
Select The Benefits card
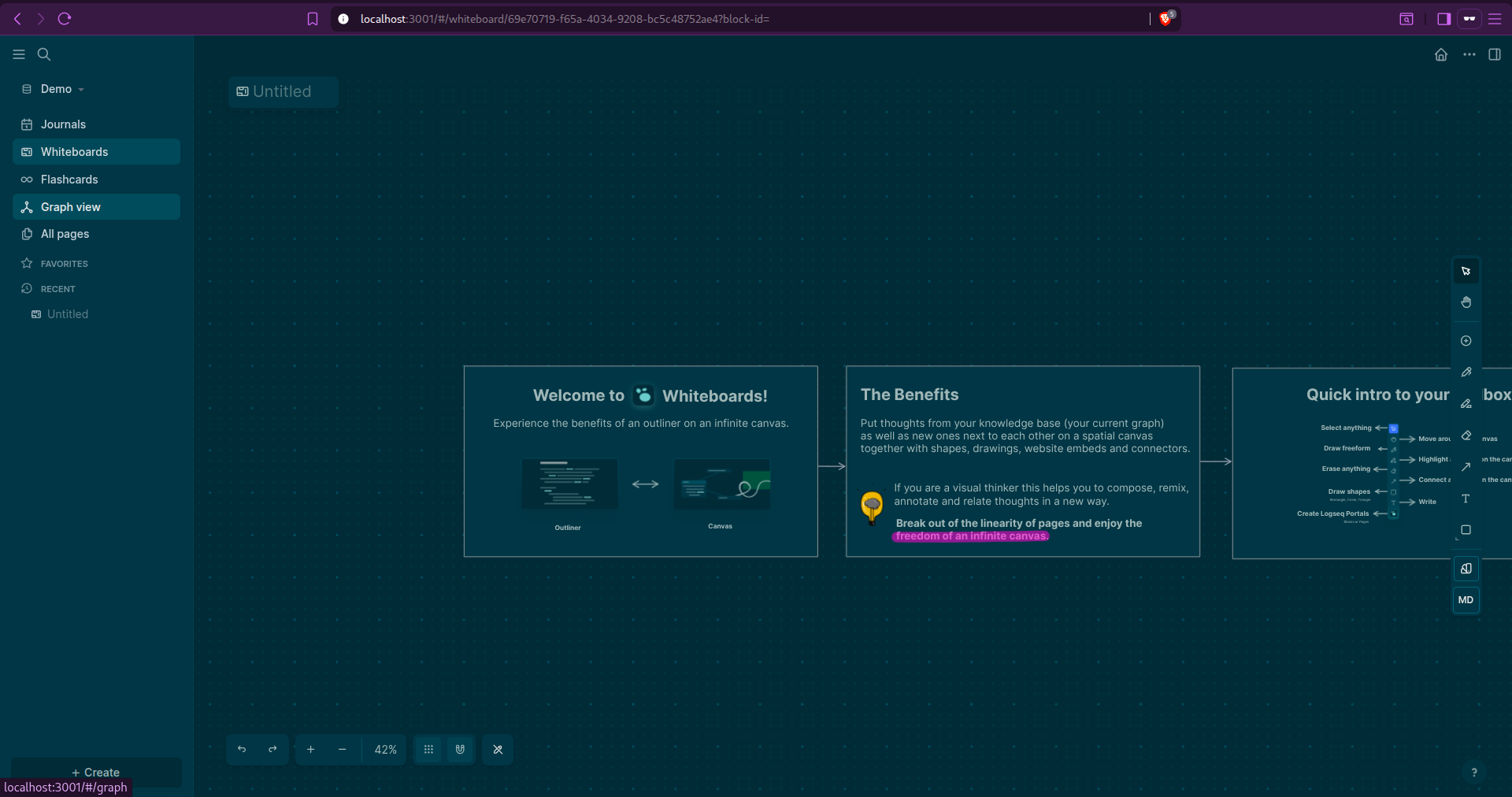pyautogui.click(x=1023, y=462)
